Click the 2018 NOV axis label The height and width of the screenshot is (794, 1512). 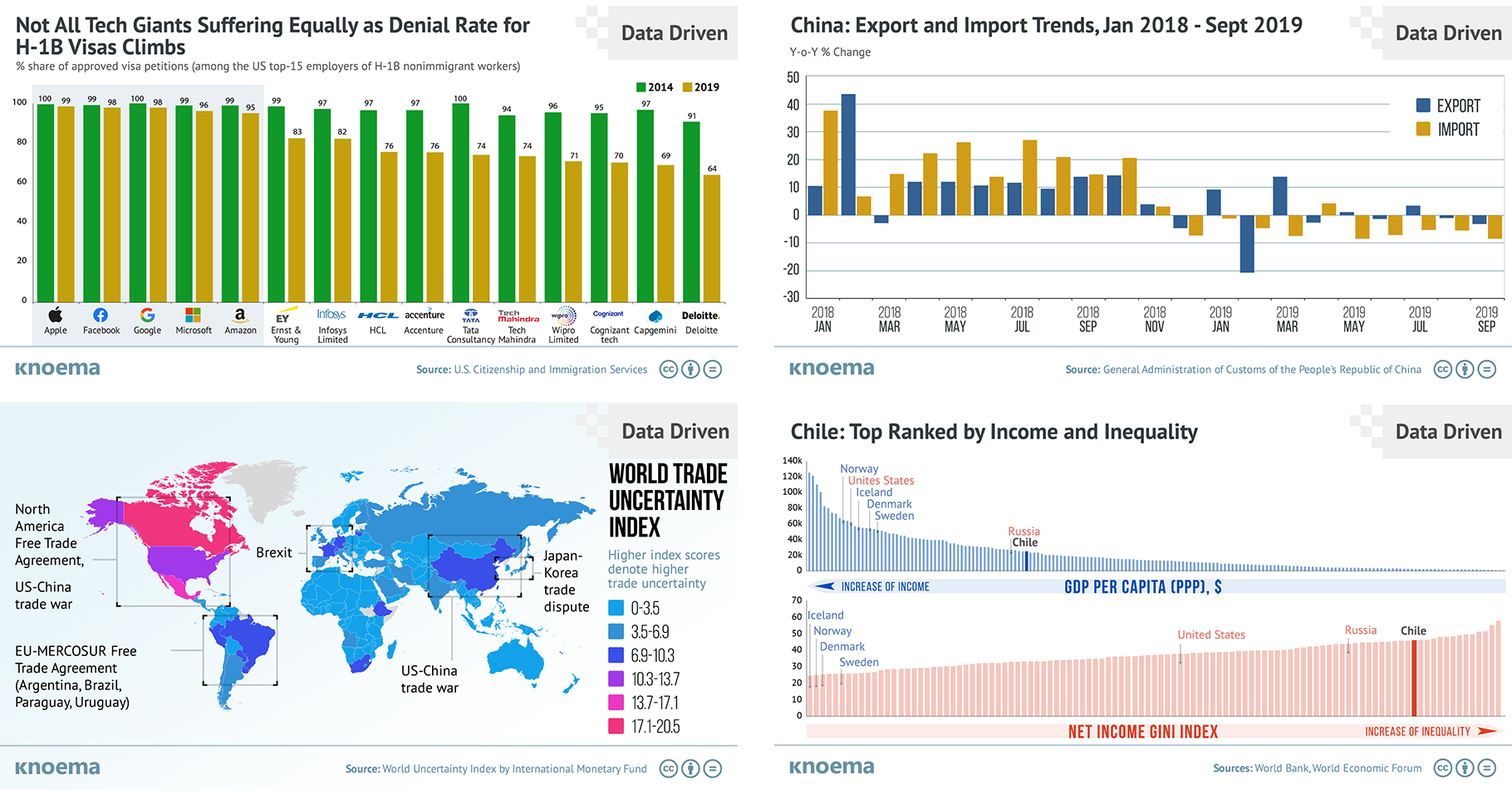[1155, 319]
